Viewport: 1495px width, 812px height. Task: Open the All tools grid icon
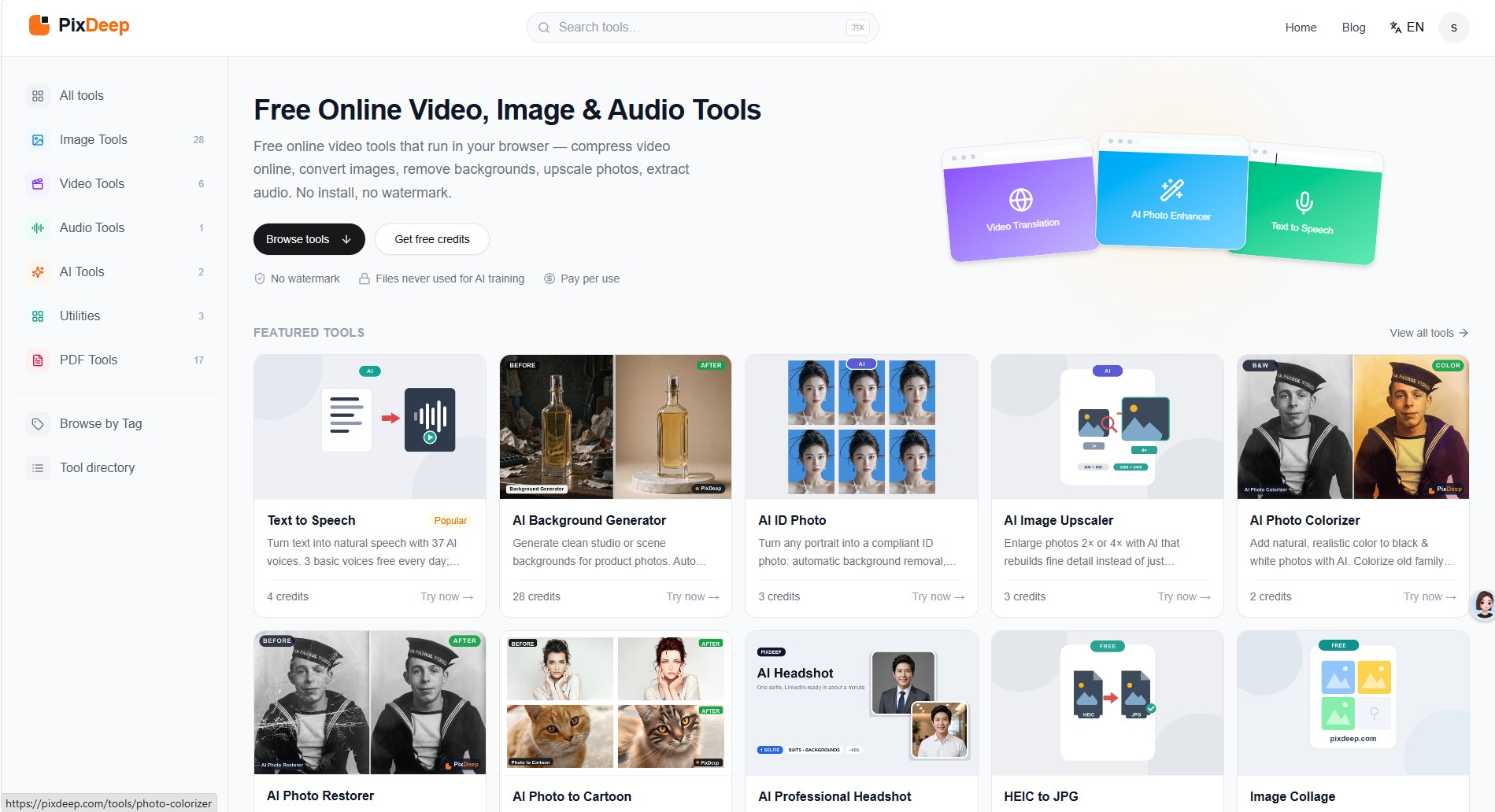click(x=38, y=96)
